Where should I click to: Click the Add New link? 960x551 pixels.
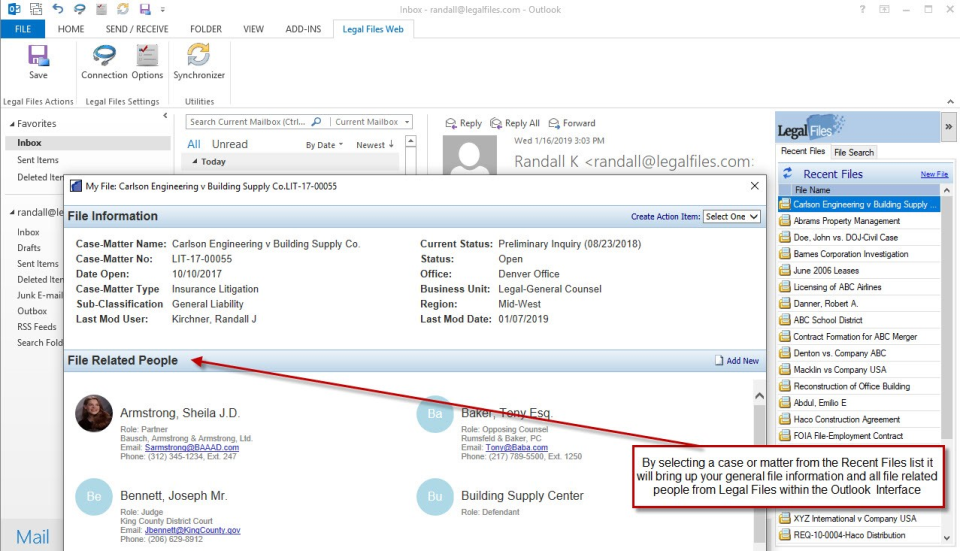pyautogui.click(x=743, y=361)
